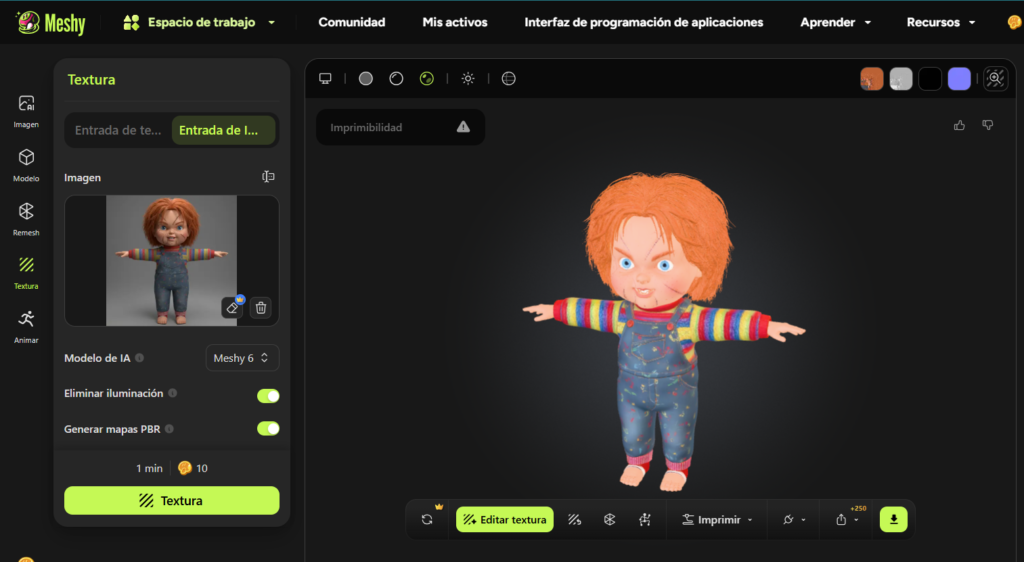
Task: Click the rigging figure icon in bottom toolbar
Action: (645, 520)
